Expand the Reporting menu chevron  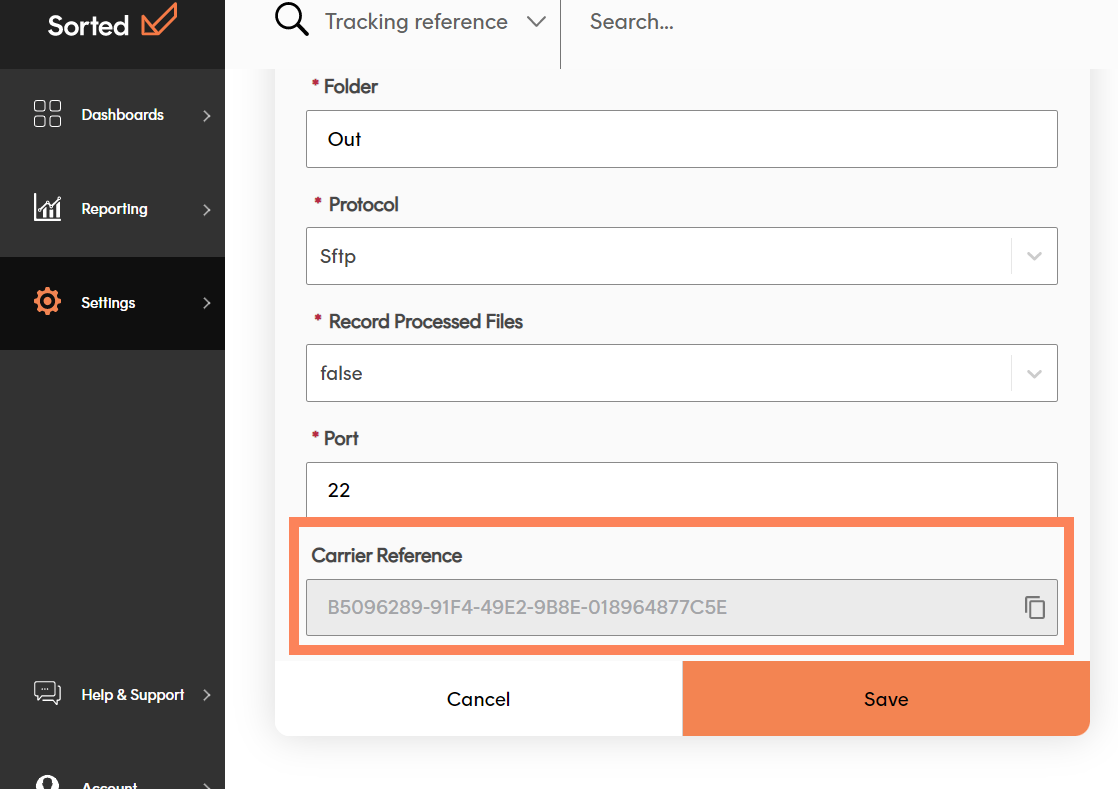point(207,209)
